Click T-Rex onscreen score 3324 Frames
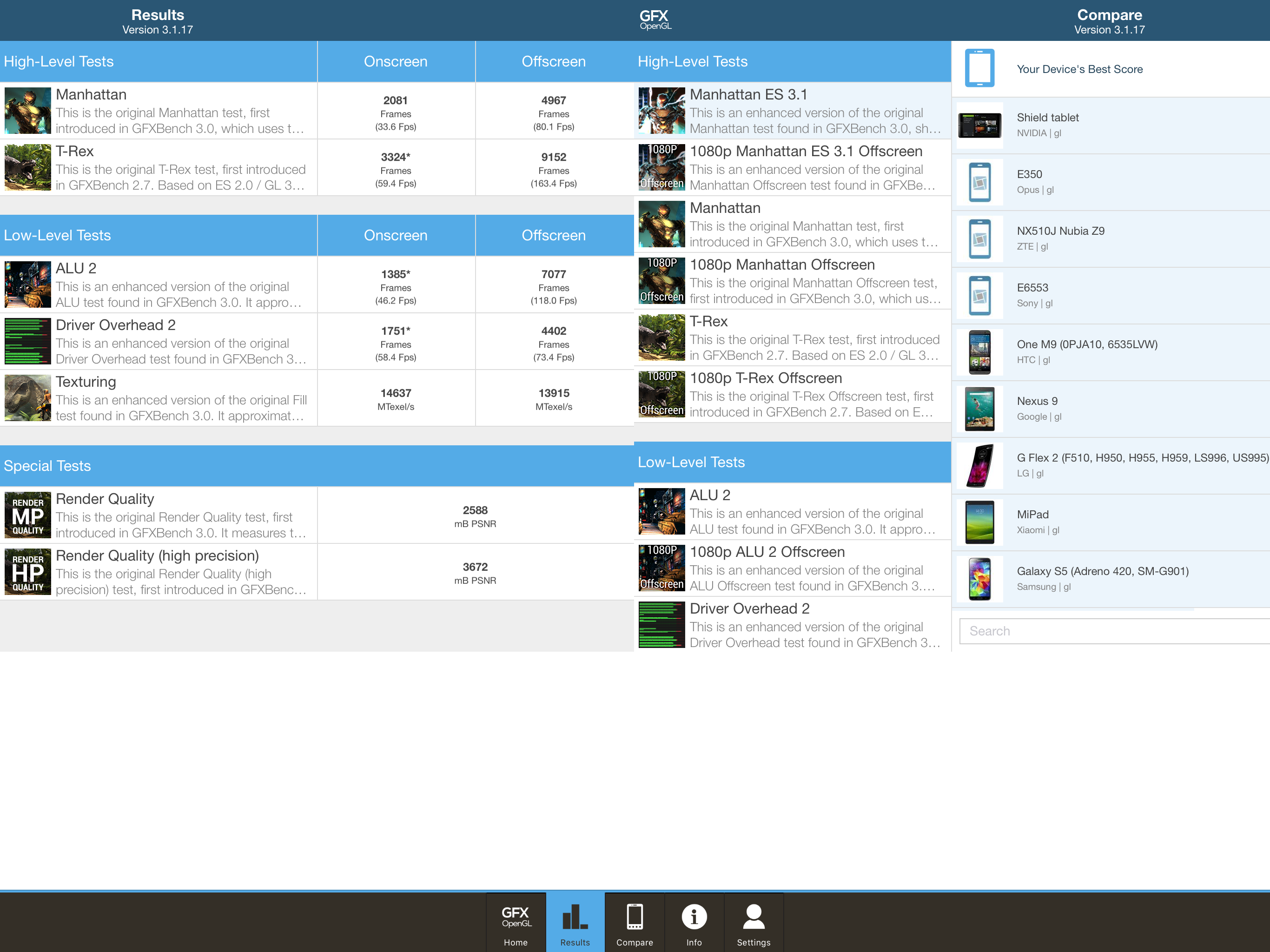The image size is (1270, 952). coord(396,170)
